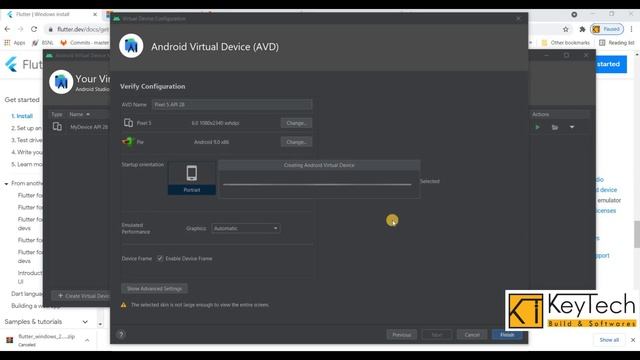Open help with the question mark icon
Screen dimensions: 640x360
click(121, 334)
